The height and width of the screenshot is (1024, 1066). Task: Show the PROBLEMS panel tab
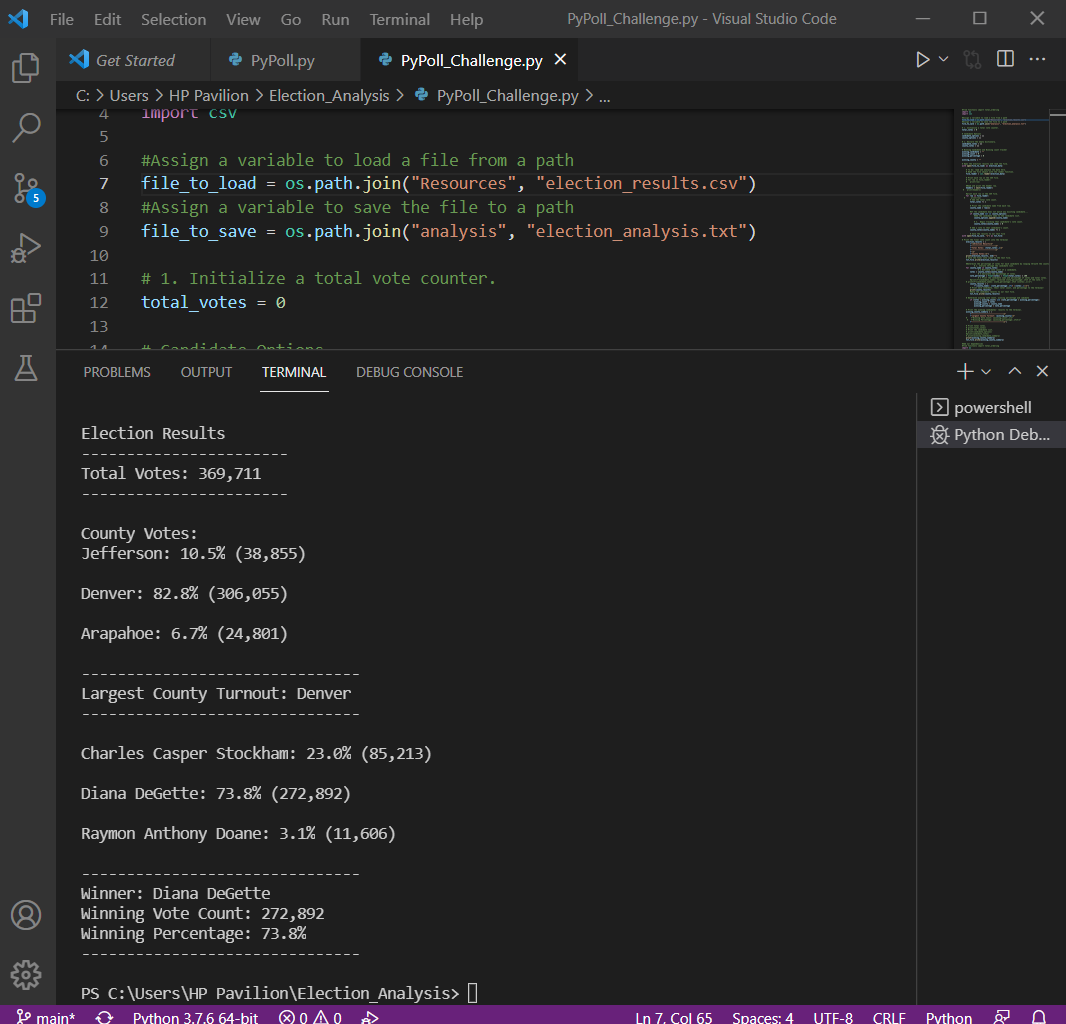tap(117, 372)
